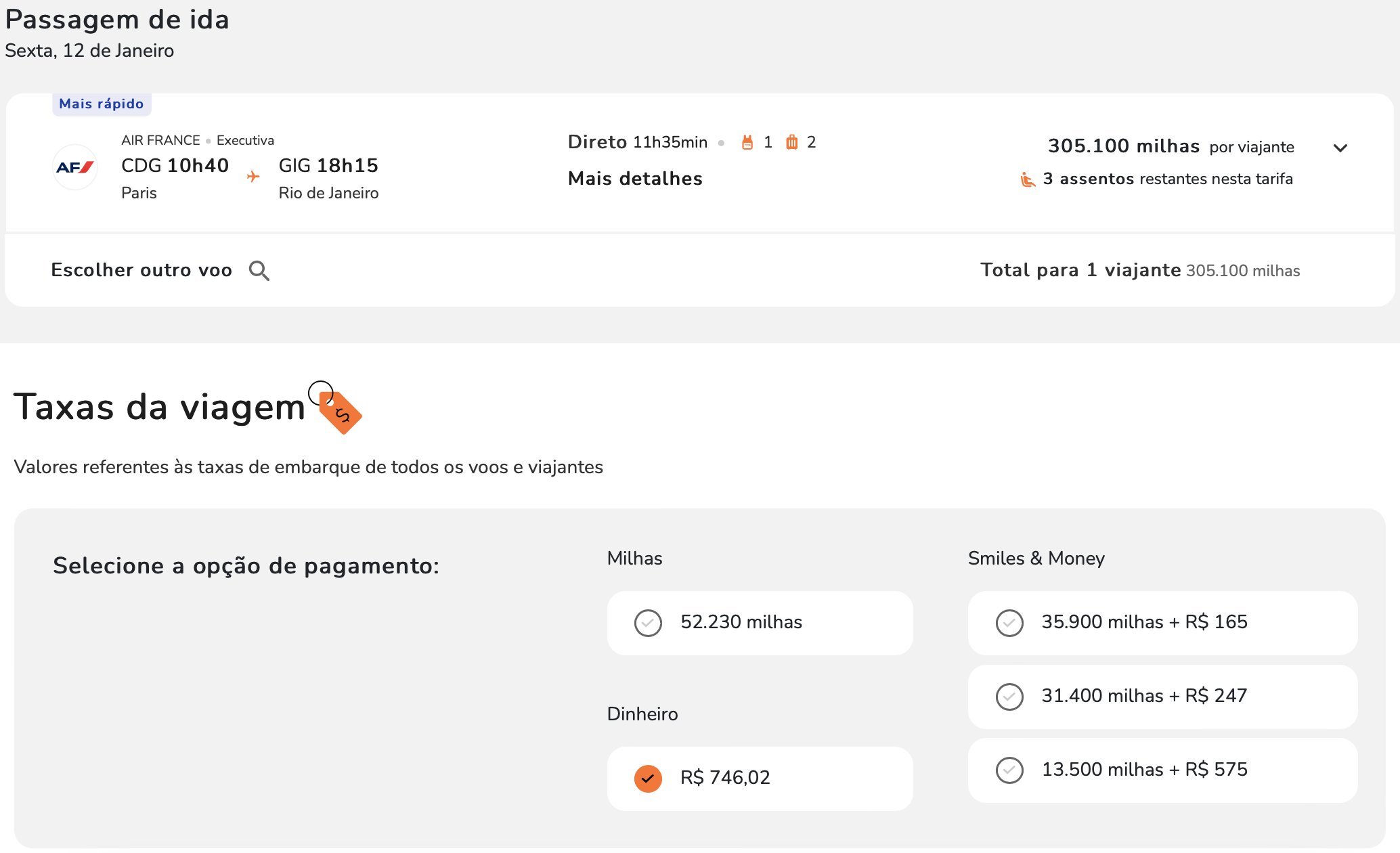Click GIG 18h15 arrival time

click(328, 166)
